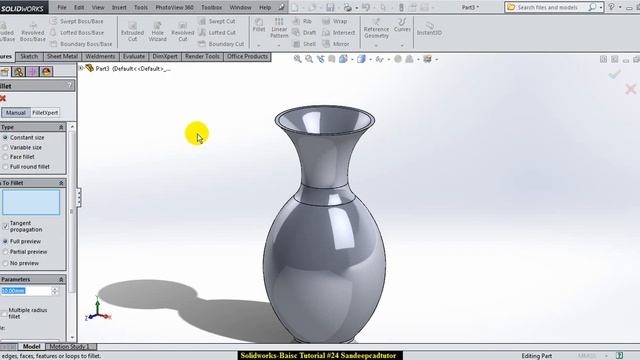Open the Insert menu
The image size is (640, 360).
119,7
